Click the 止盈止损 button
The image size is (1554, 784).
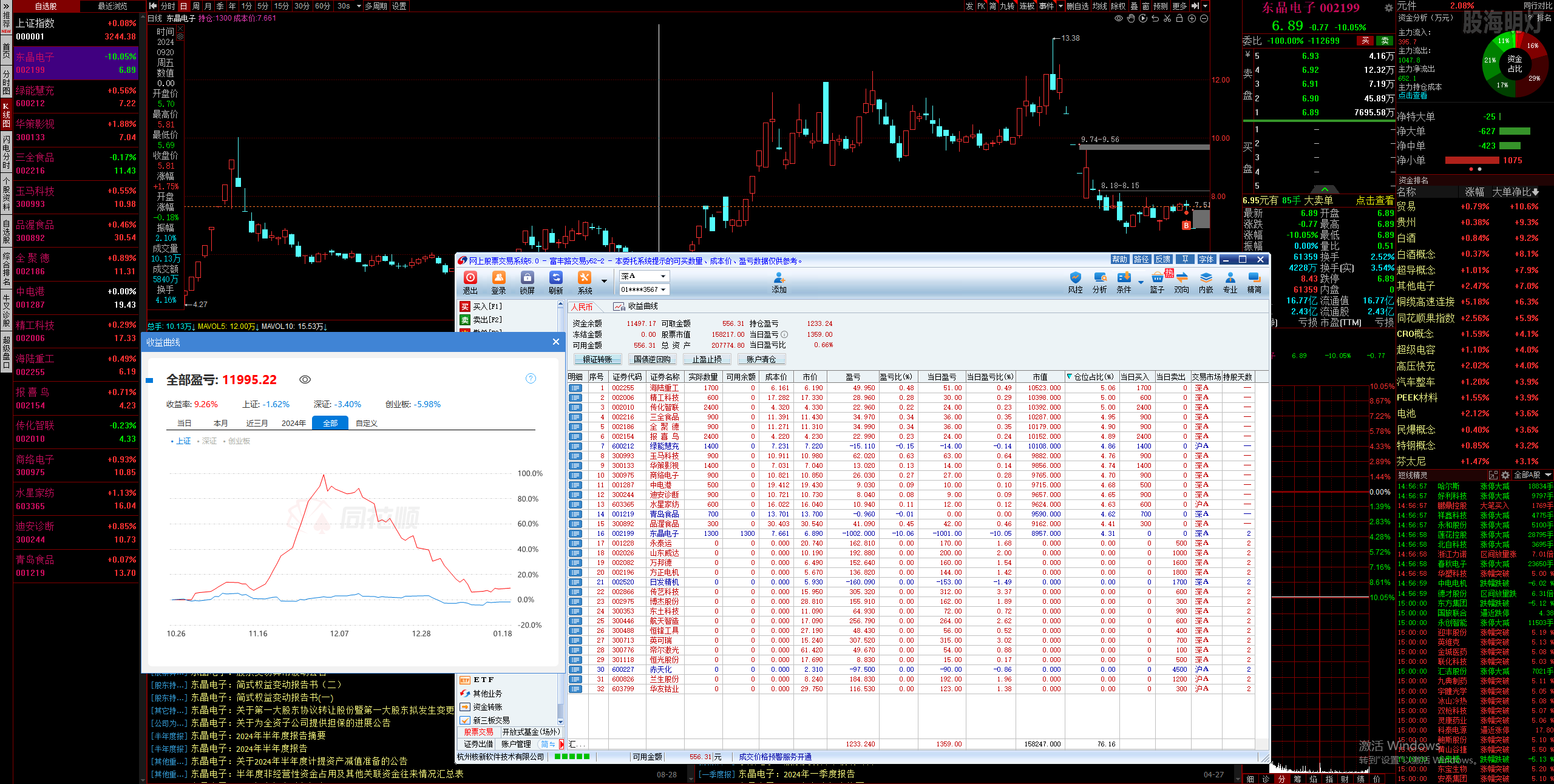(707, 359)
